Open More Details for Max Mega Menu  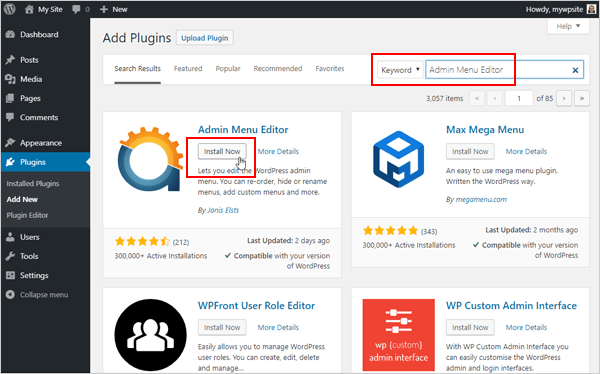tap(527, 151)
